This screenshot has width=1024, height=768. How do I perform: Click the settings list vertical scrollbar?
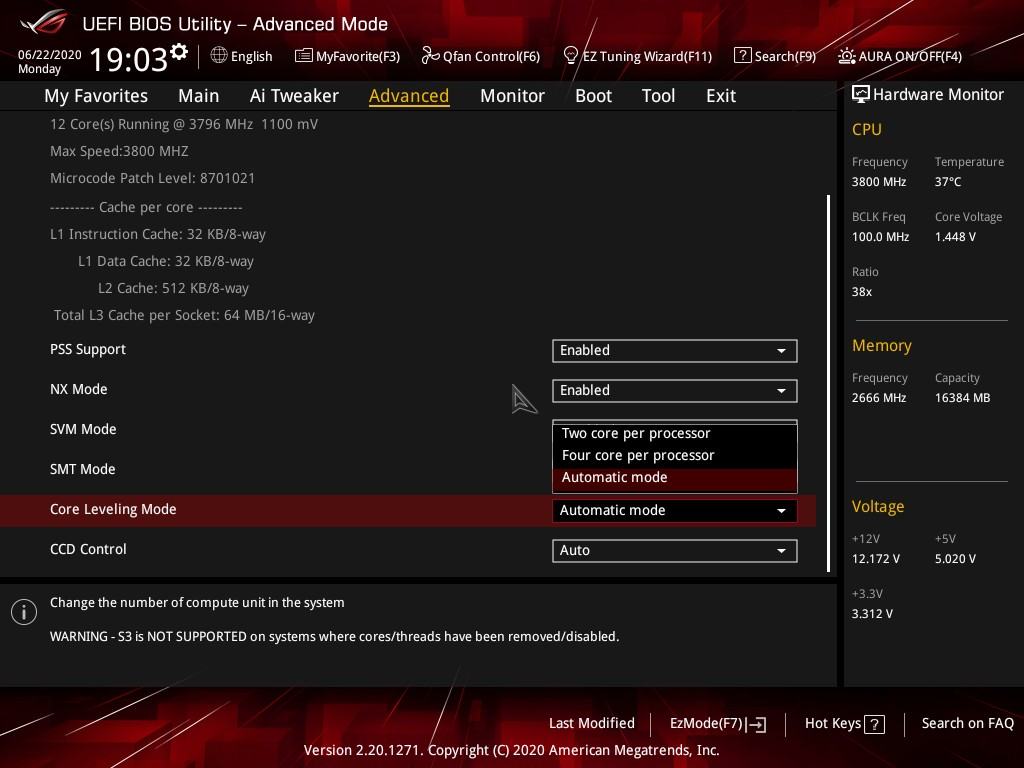click(x=829, y=383)
